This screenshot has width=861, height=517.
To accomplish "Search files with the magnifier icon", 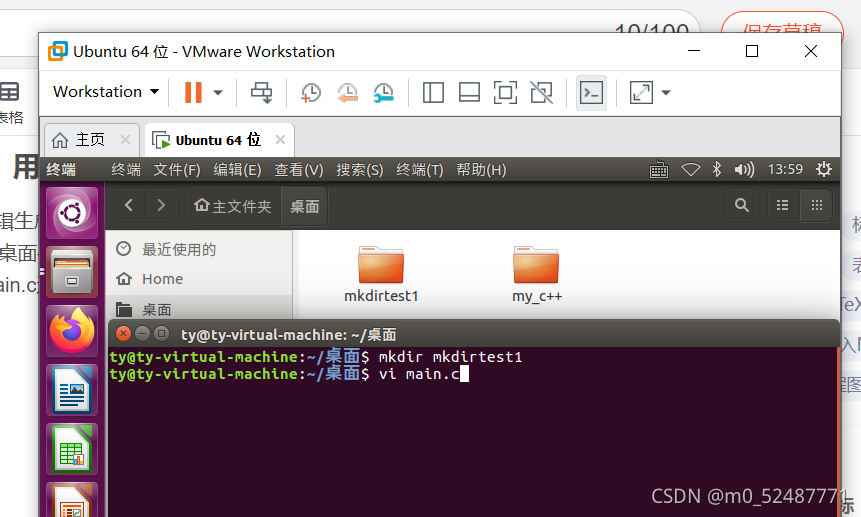I will click(742, 205).
